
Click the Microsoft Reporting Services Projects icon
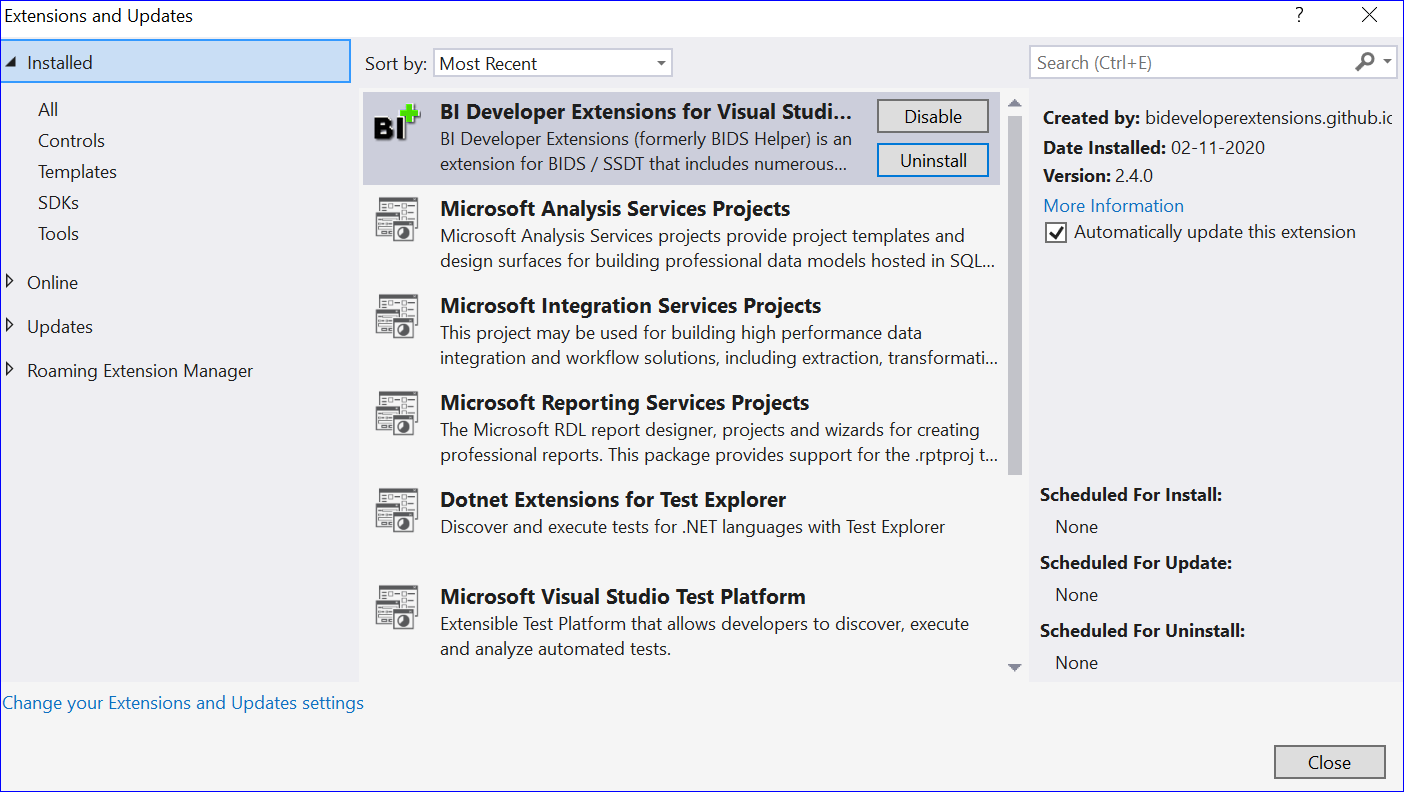click(x=397, y=412)
